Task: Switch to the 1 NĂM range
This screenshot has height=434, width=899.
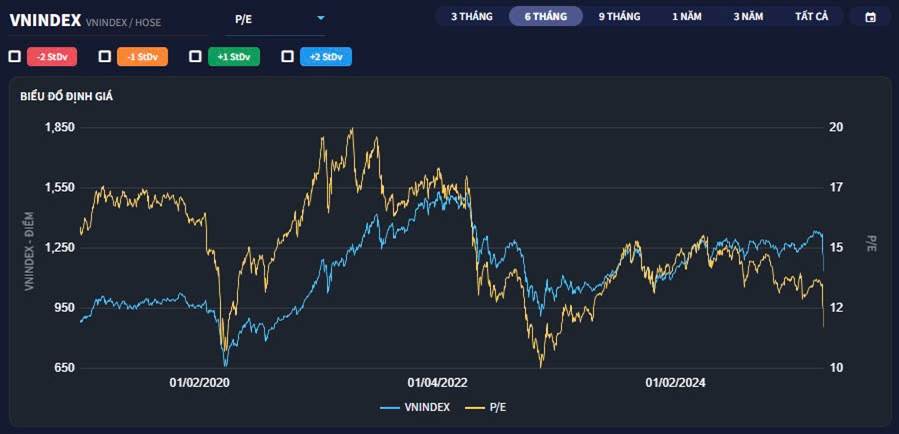Action: [x=687, y=17]
